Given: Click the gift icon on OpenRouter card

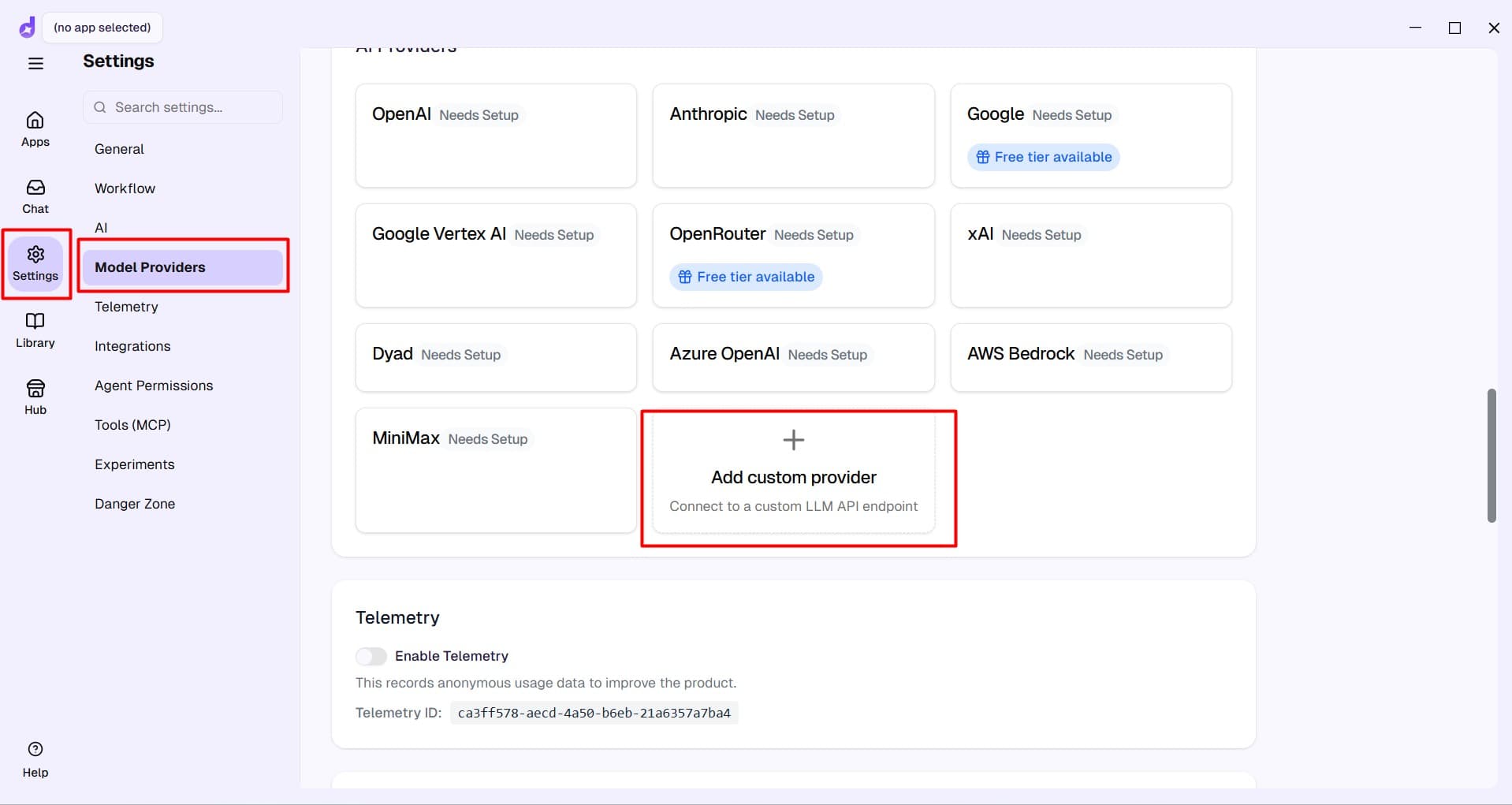Looking at the screenshot, I should click(685, 277).
